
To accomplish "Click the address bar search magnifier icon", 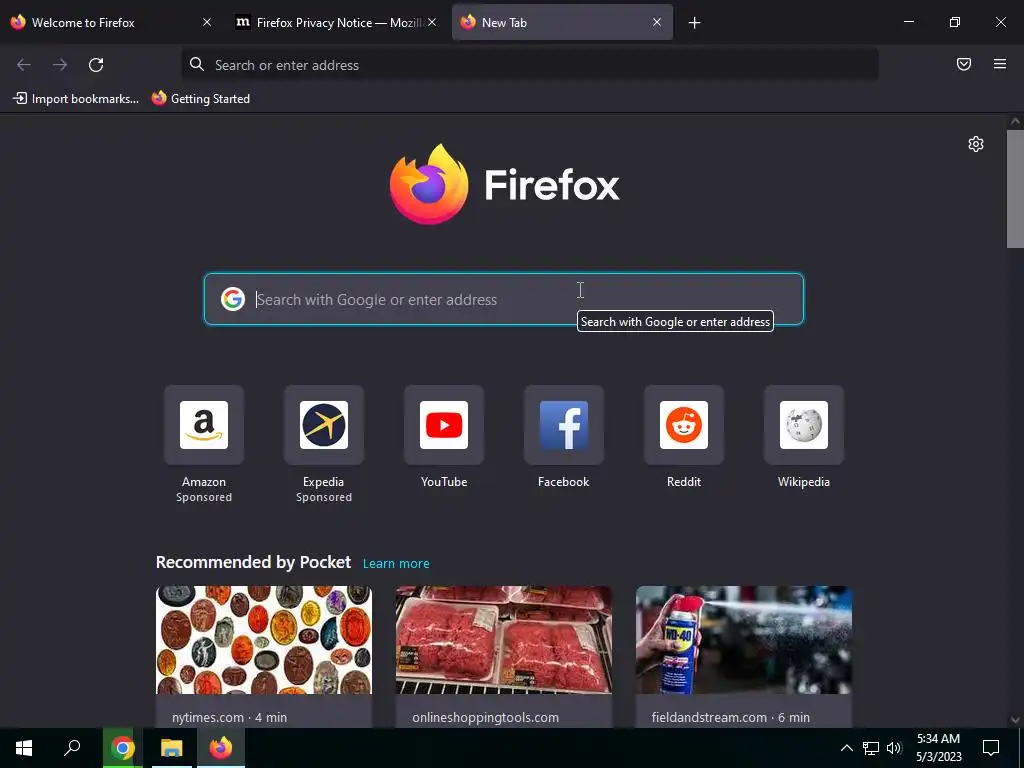I will coord(197,64).
